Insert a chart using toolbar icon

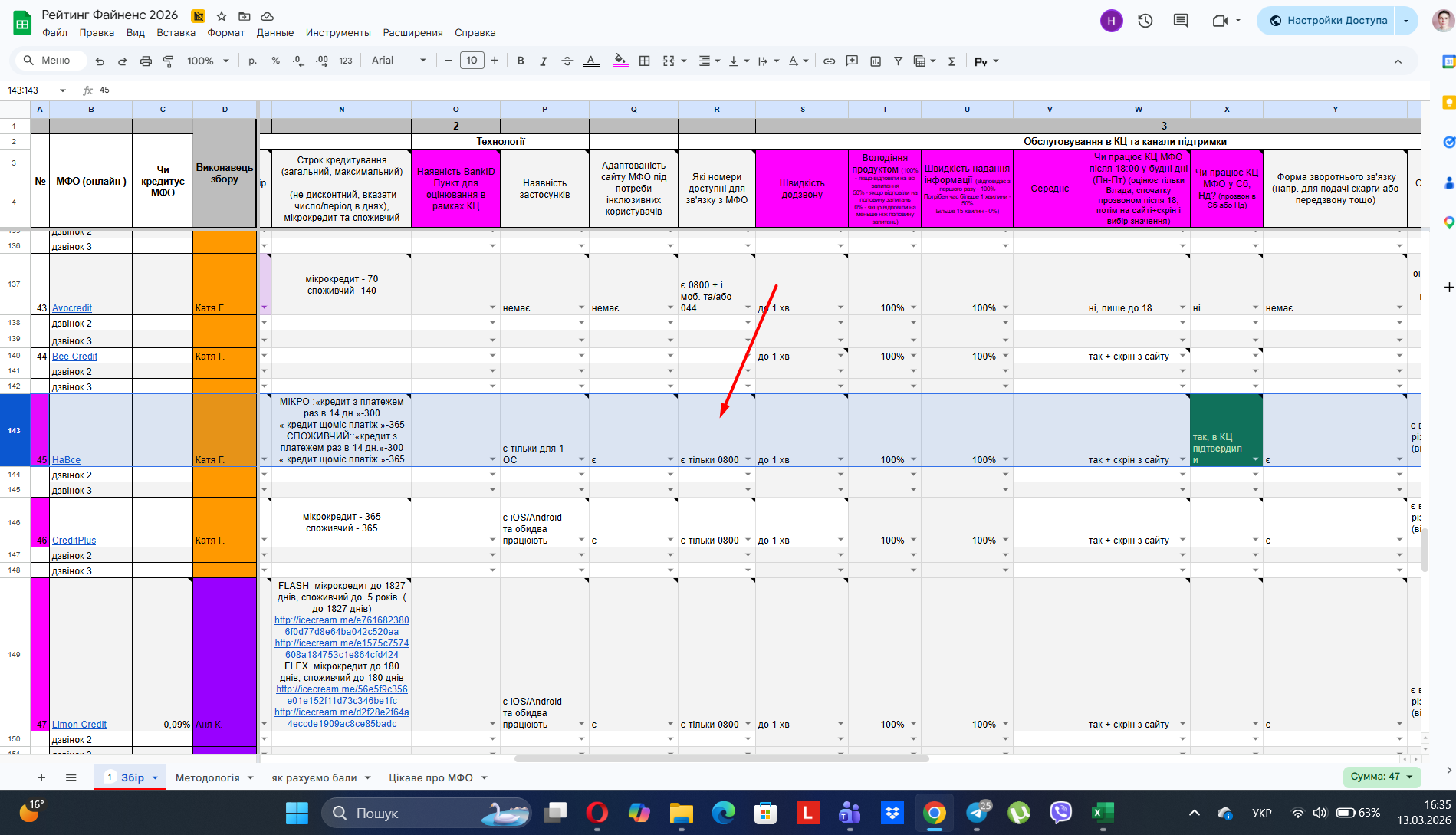(876, 61)
